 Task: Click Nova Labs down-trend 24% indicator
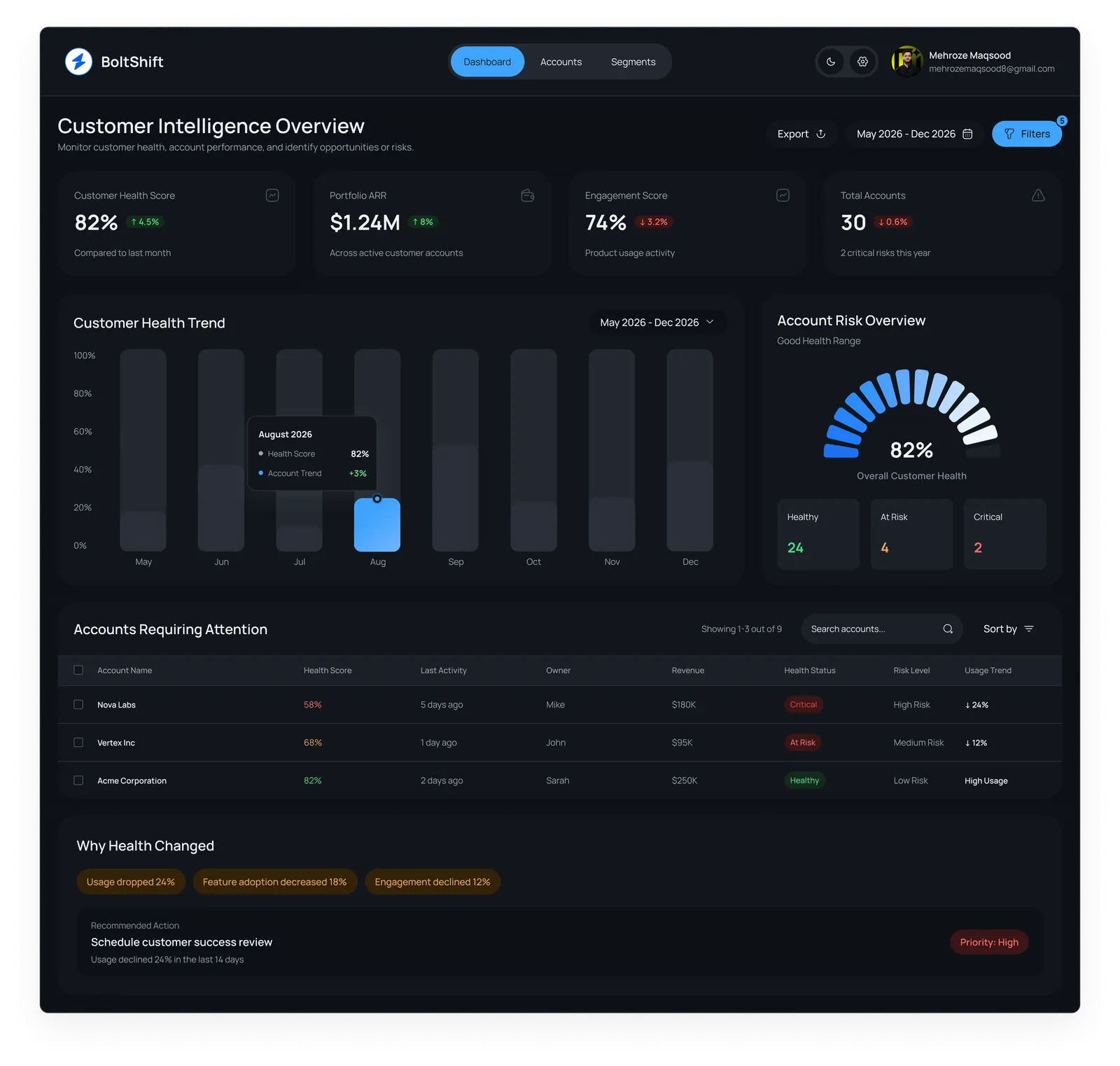(976, 705)
